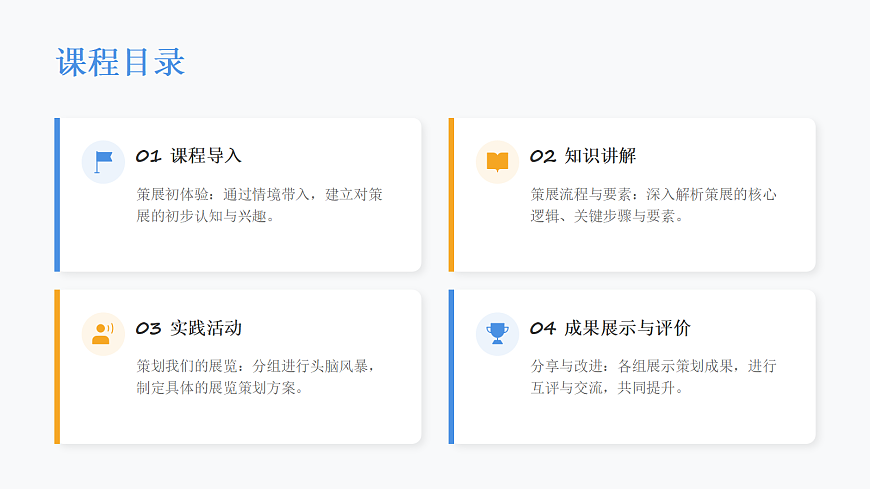Select the 课程目录 slide title
Image resolution: width=870 pixels, height=489 pixels.
120,62
